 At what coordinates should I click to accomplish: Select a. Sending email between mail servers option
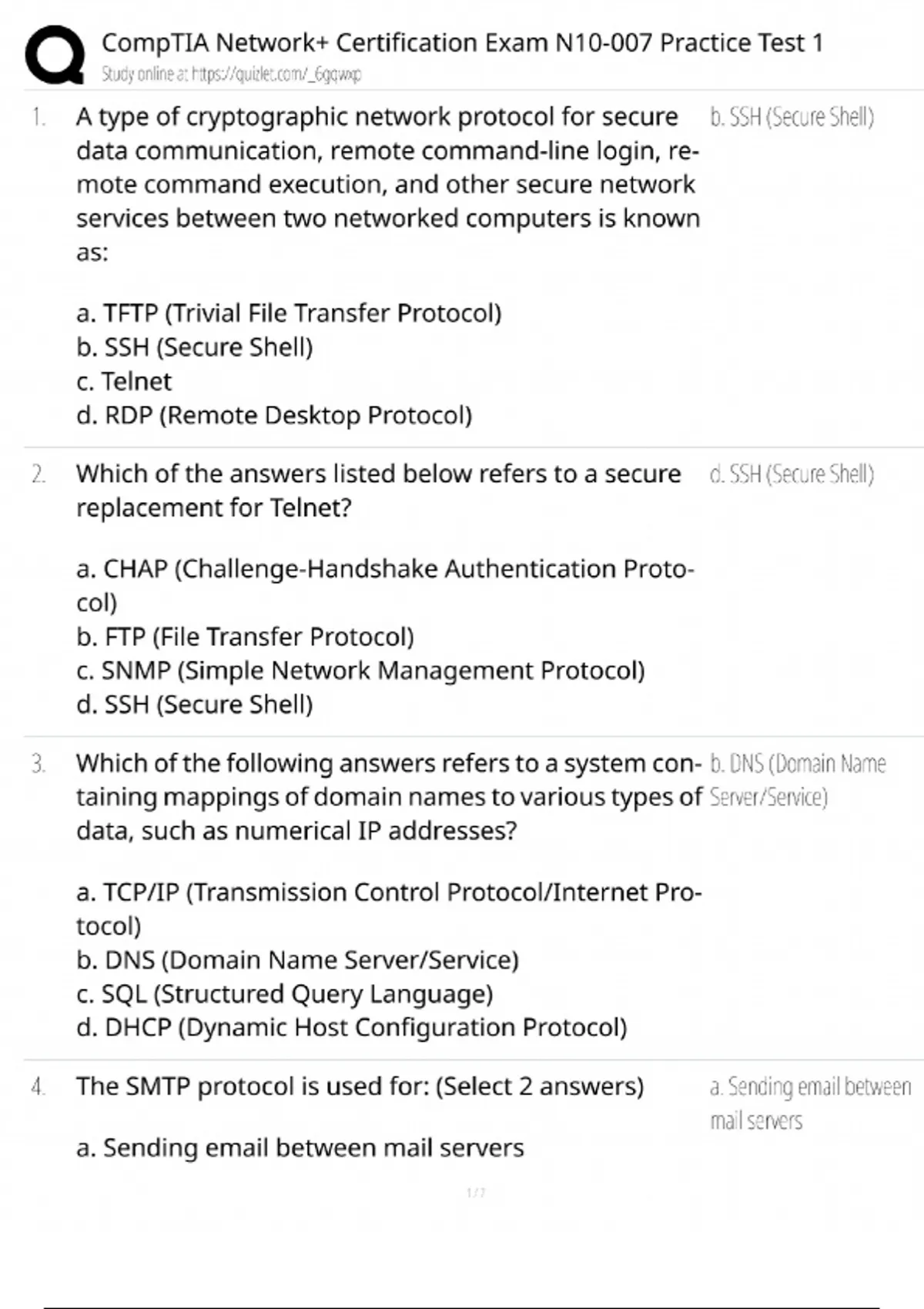pyautogui.click(x=300, y=1148)
